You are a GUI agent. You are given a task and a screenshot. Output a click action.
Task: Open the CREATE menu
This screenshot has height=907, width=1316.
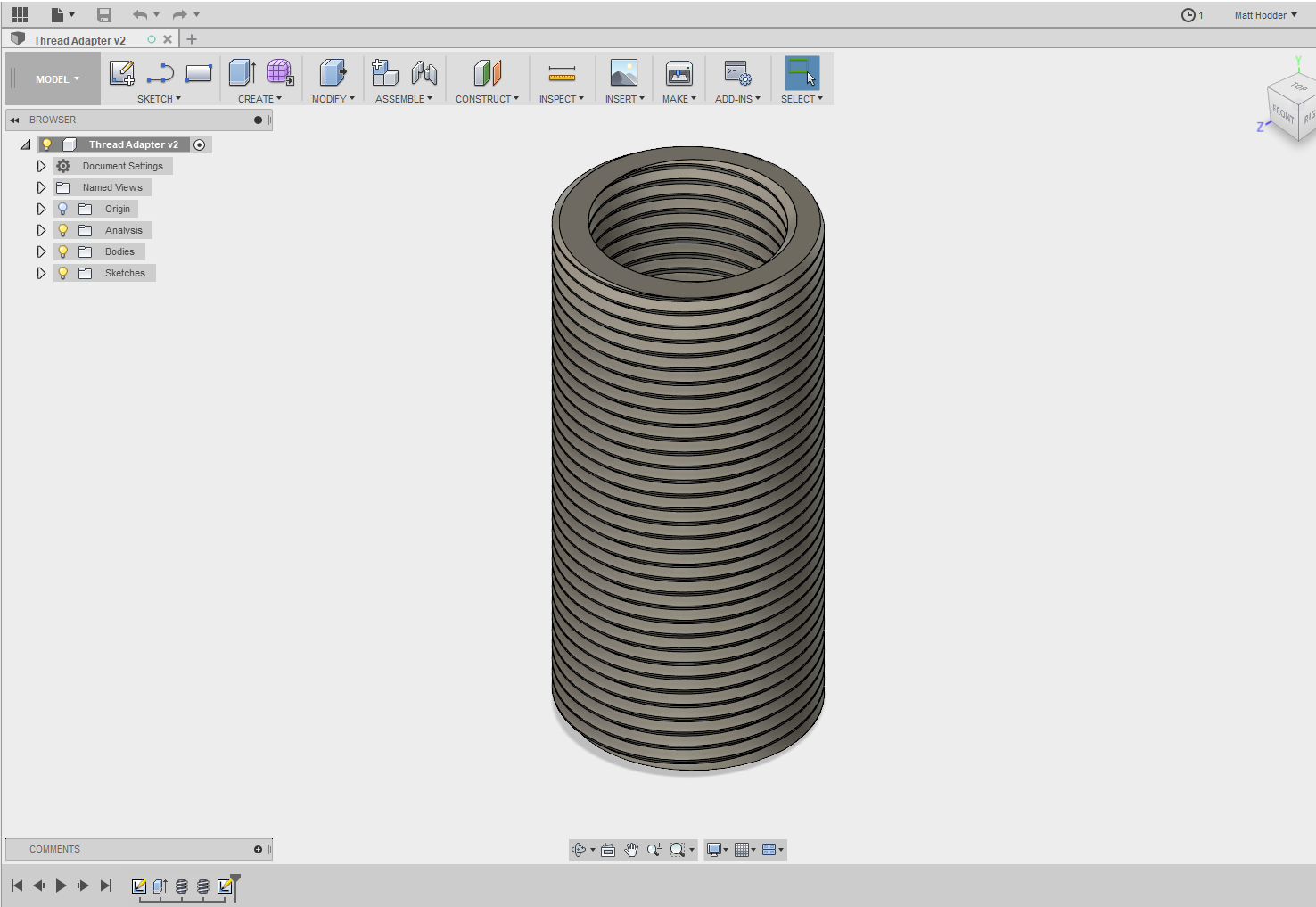(x=259, y=99)
